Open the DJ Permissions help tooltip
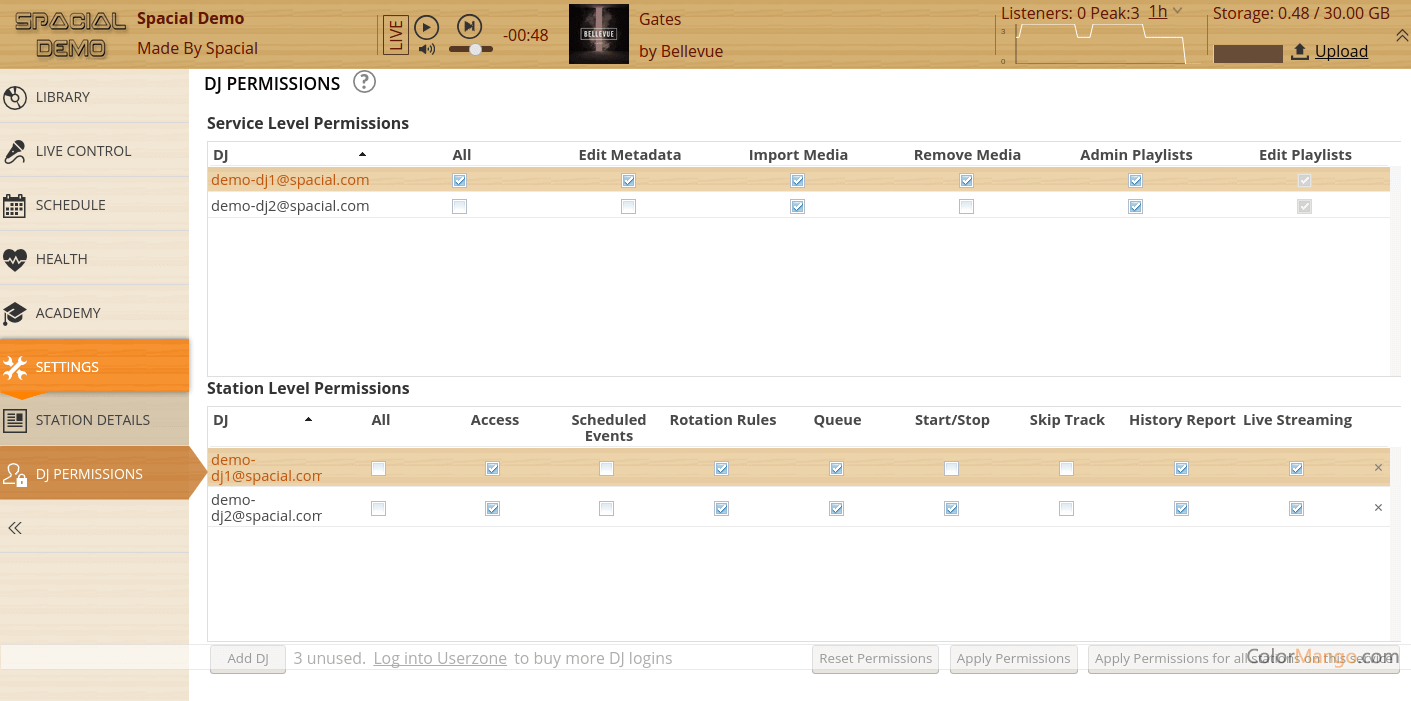 [x=364, y=82]
